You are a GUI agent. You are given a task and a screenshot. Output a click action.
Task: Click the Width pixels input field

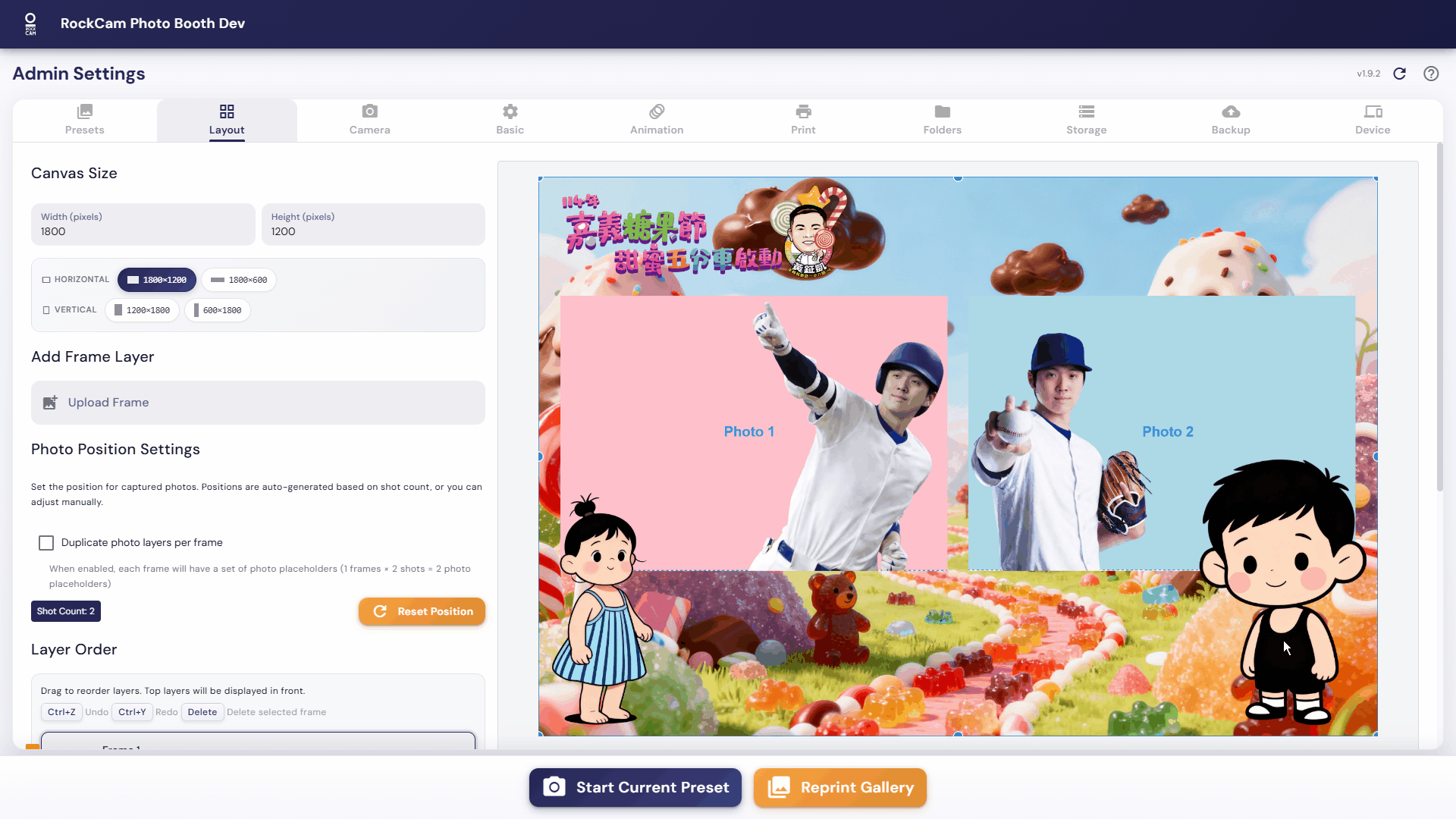click(143, 231)
